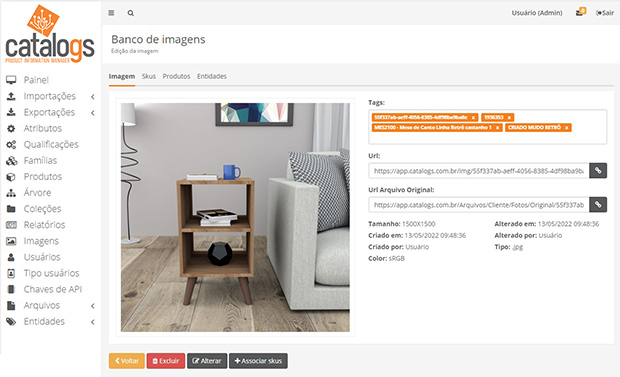Remove the 1936353 tag
The image size is (620, 377).
509,117
